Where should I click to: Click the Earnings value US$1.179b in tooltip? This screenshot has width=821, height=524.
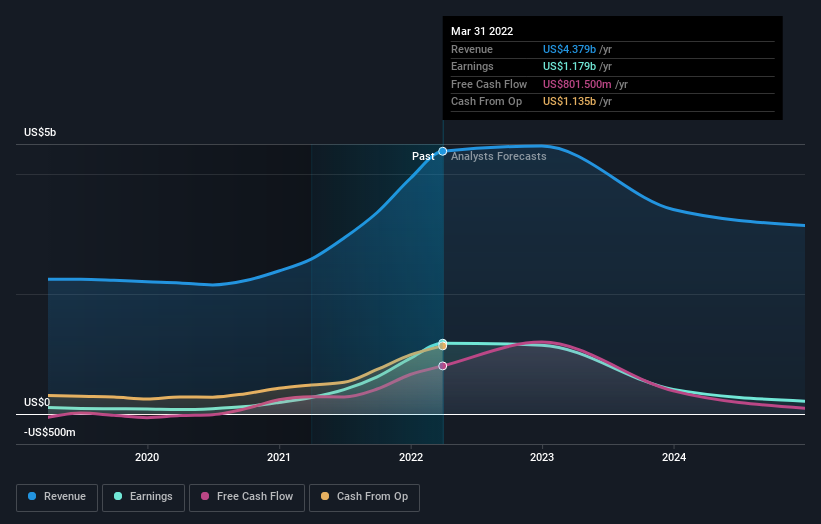point(569,66)
